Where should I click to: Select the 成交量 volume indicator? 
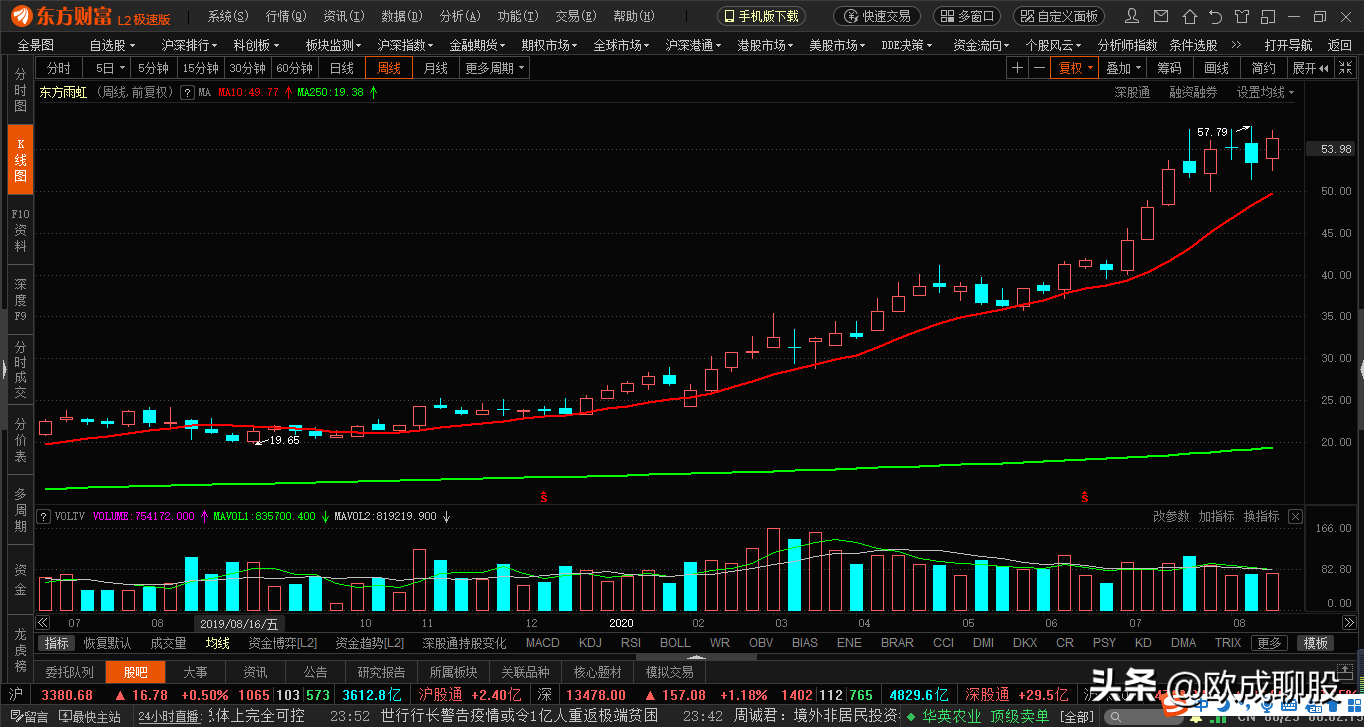coord(168,643)
